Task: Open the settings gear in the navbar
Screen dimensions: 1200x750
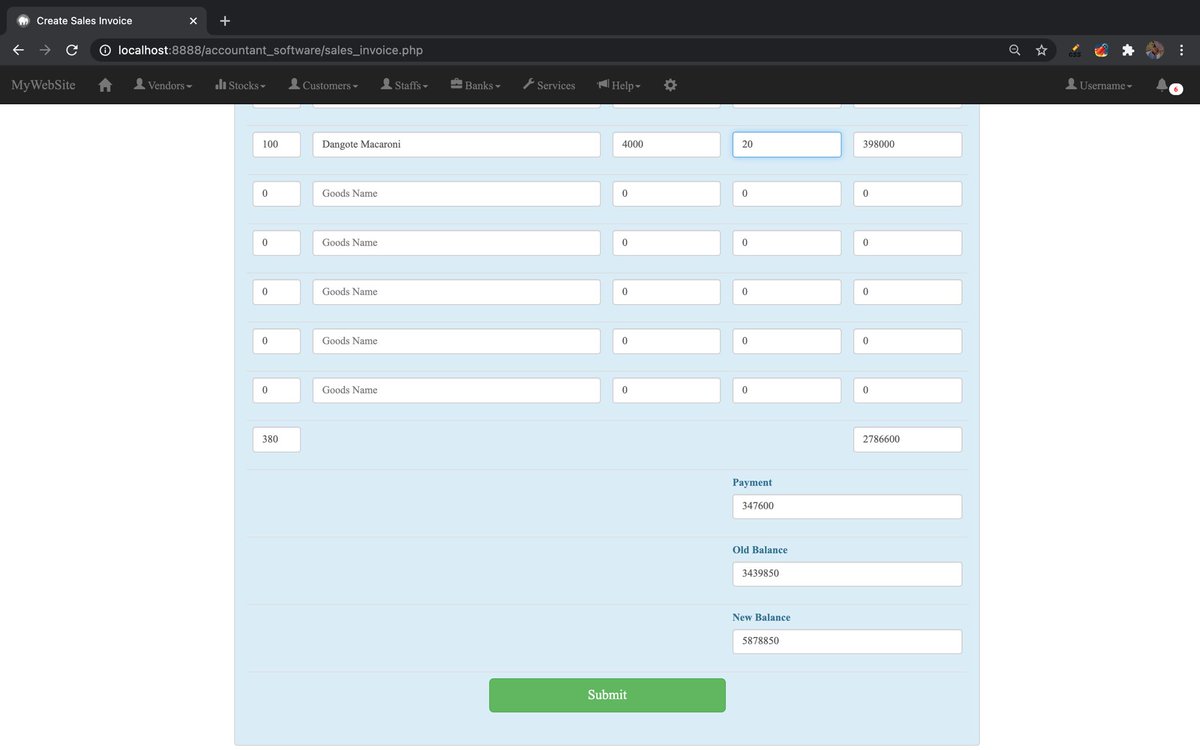Action: pyautogui.click(x=670, y=85)
